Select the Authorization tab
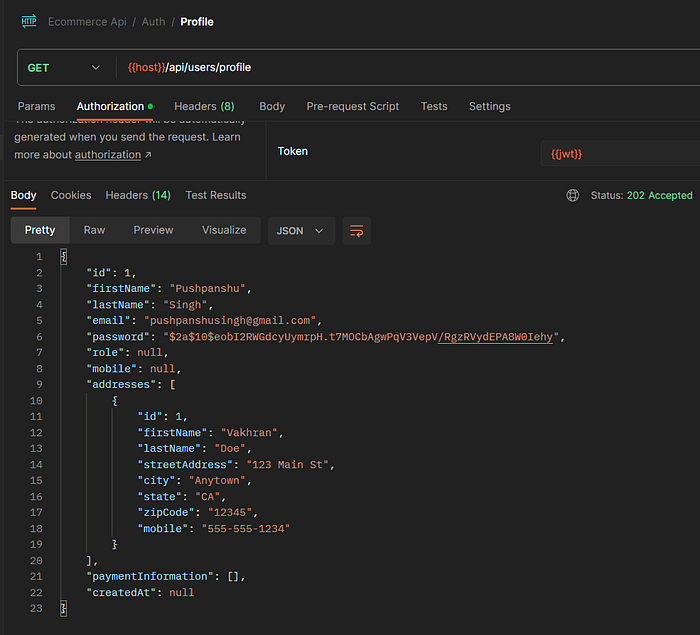700x635 pixels. point(111,107)
